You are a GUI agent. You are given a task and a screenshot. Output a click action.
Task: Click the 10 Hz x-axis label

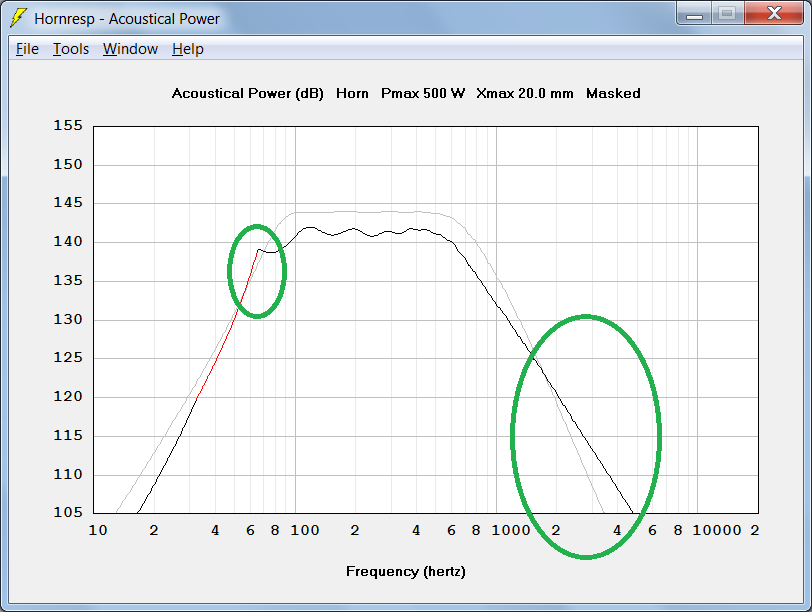98,531
